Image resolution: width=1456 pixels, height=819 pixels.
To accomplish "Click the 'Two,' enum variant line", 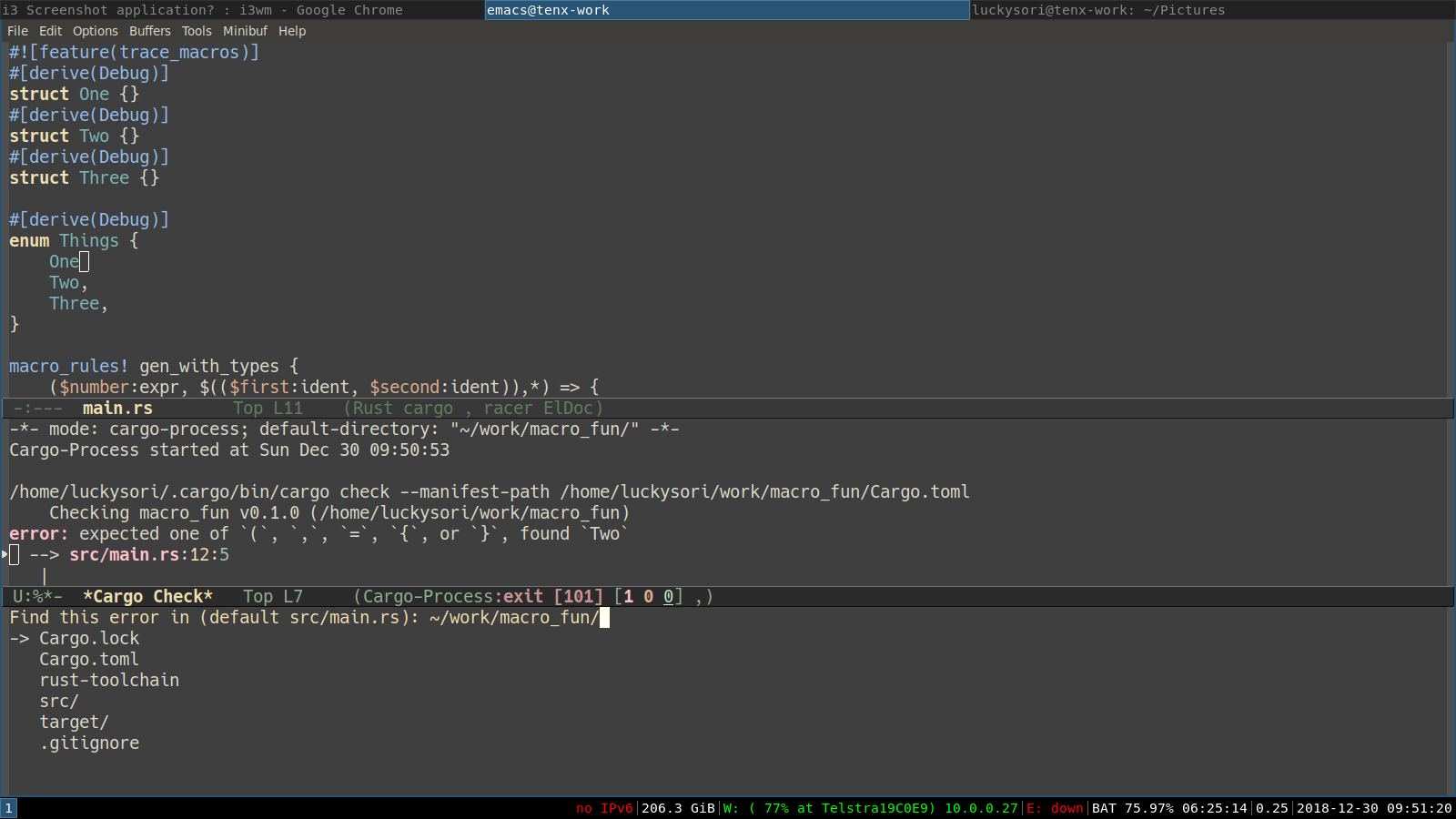I will [x=68, y=283].
